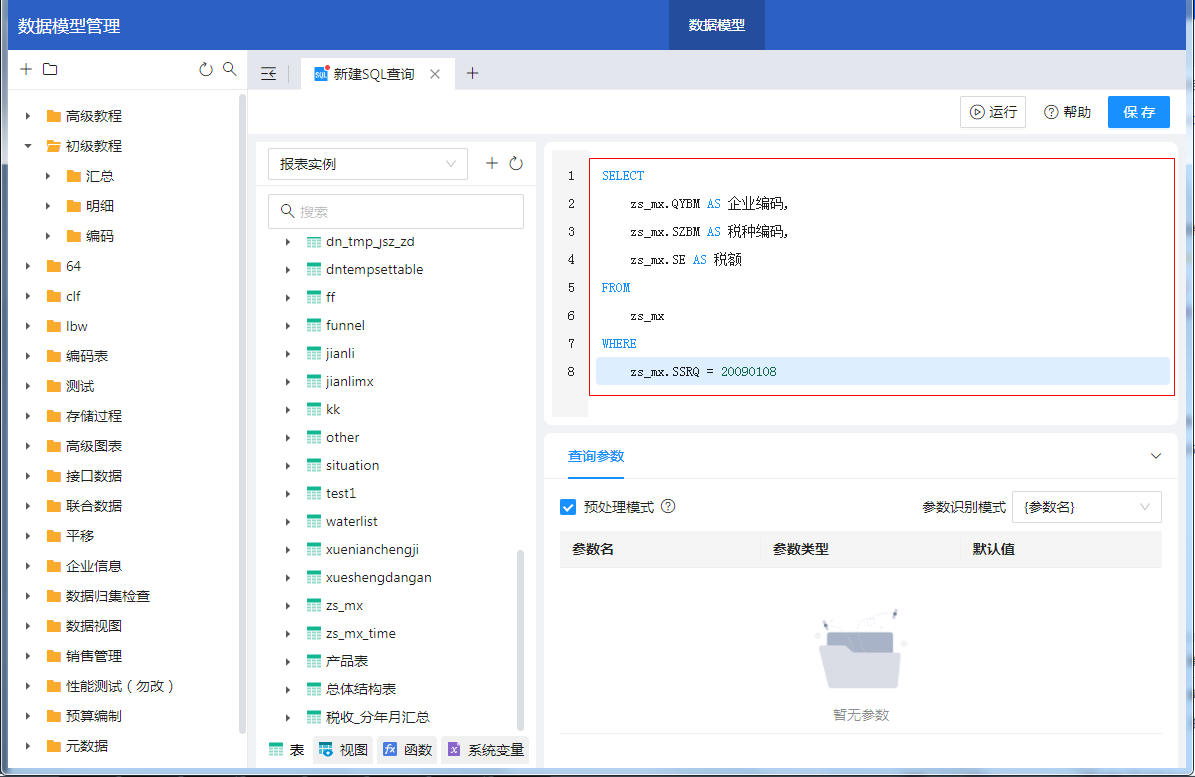Click the 运行 button
This screenshot has width=1195, height=777.
(993, 112)
